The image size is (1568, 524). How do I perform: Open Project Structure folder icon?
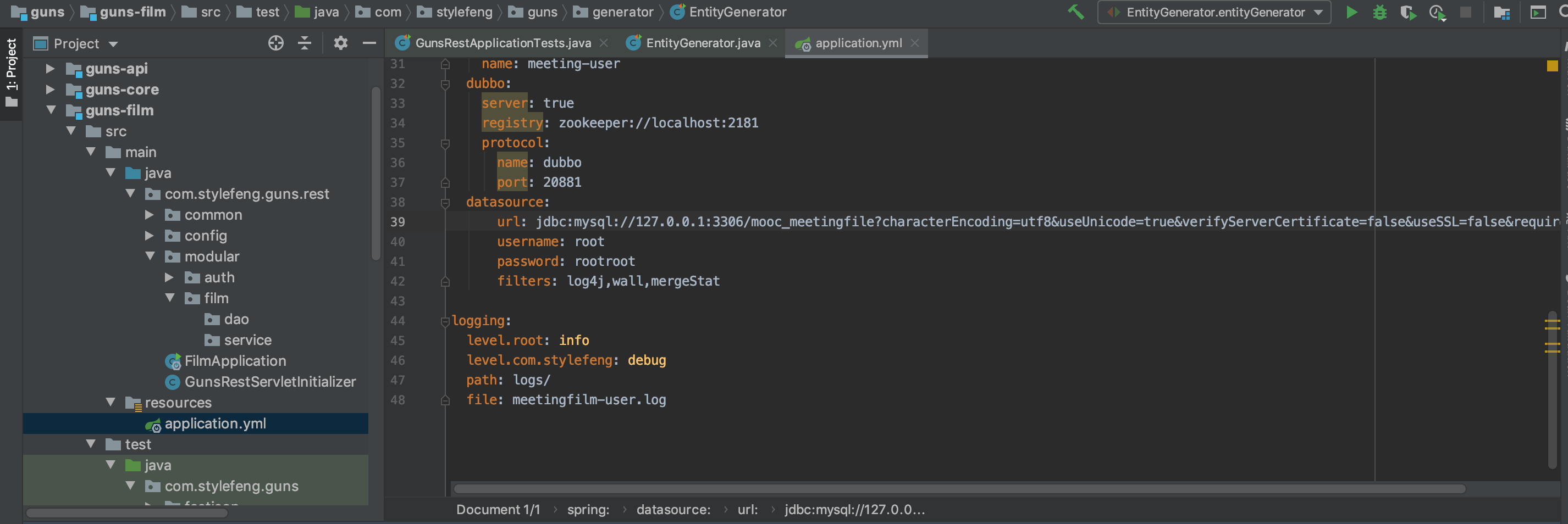tap(1501, 12)
